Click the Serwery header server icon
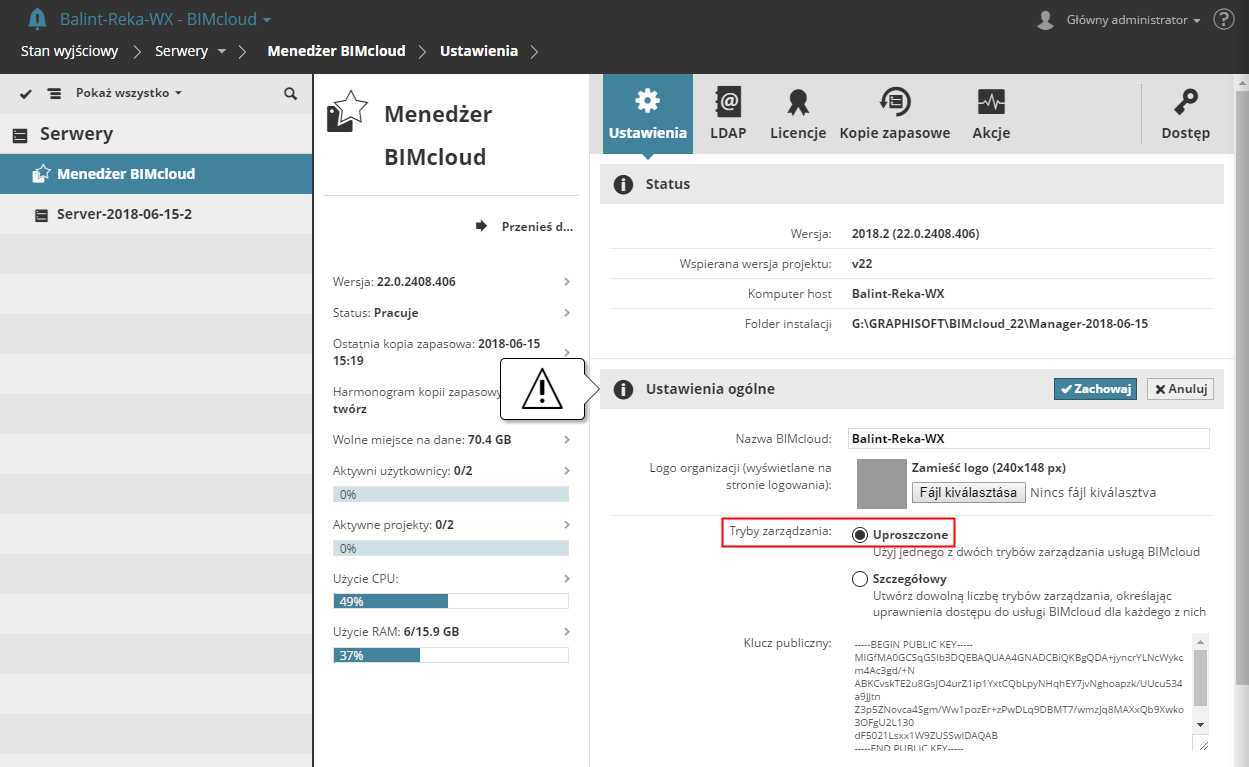Viewport: 1249px width, 767px height. click(20, 135)
